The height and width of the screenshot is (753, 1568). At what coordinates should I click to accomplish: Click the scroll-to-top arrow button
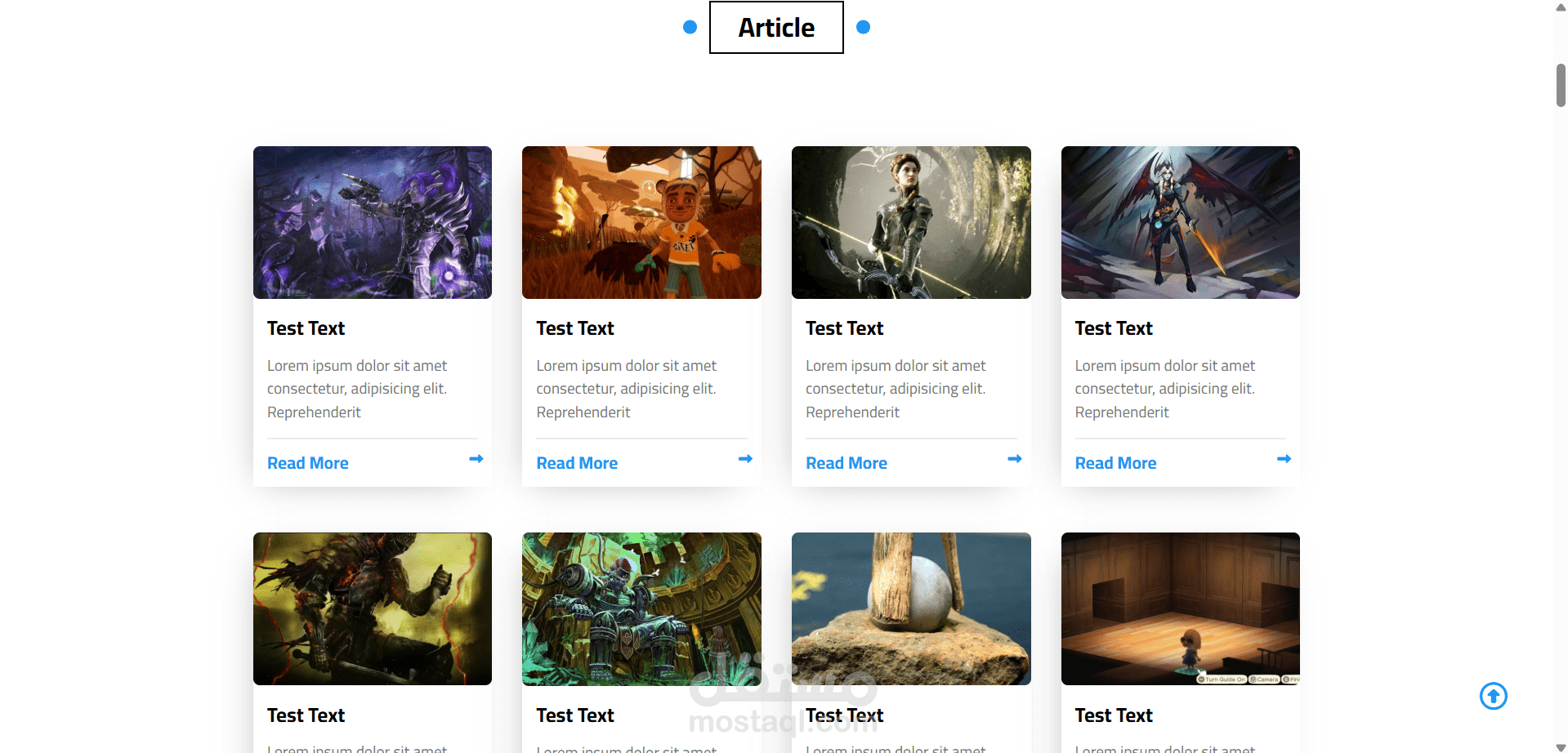pyautogui.click(x=1493, y=696)
